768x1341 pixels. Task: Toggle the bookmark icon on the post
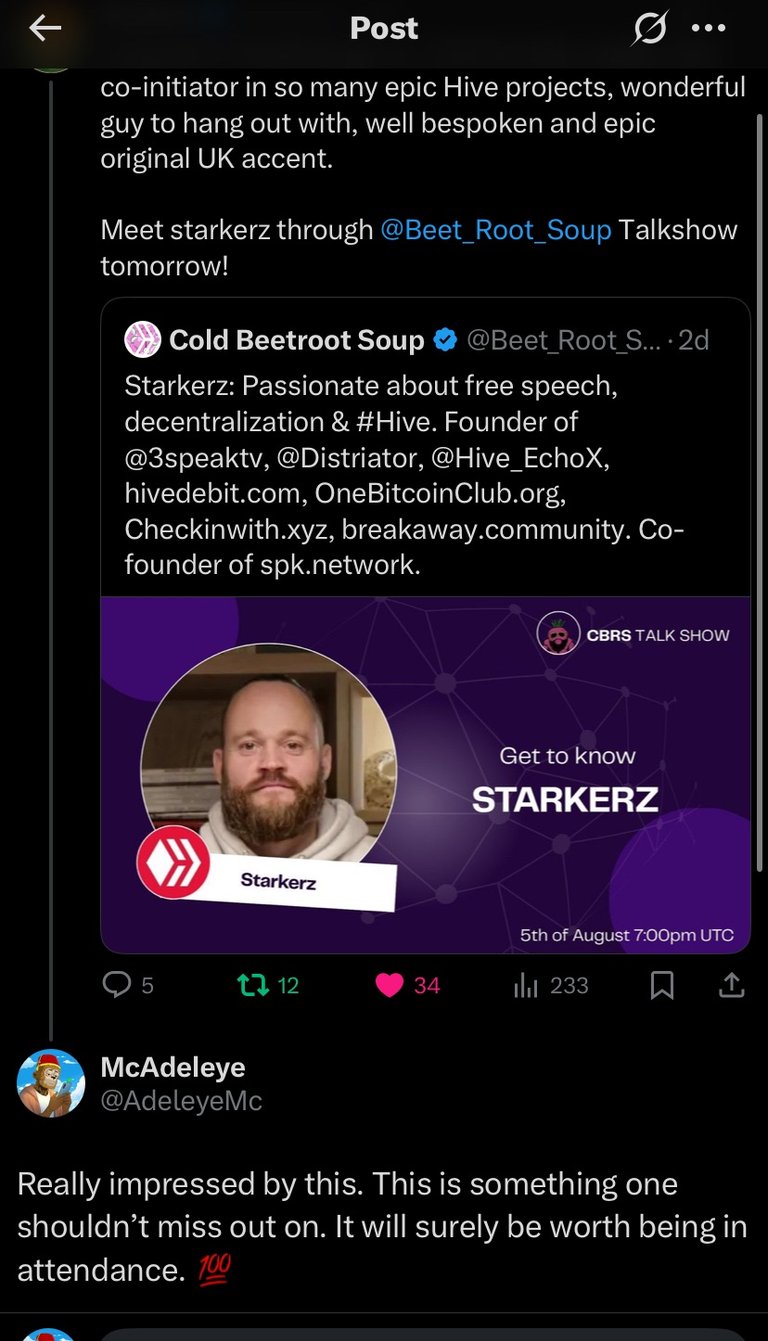tap(662, 985)
